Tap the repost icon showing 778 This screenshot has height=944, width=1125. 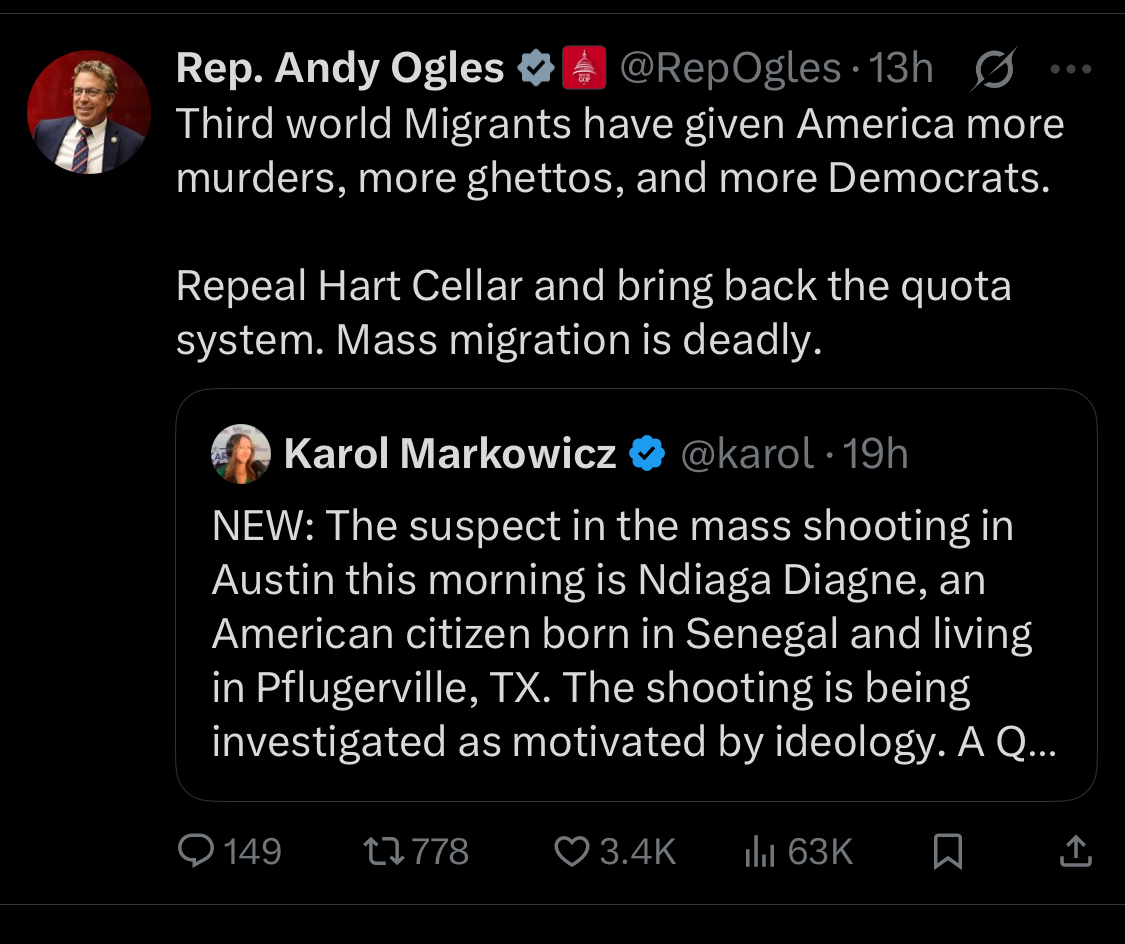click(x=381, y=851)
